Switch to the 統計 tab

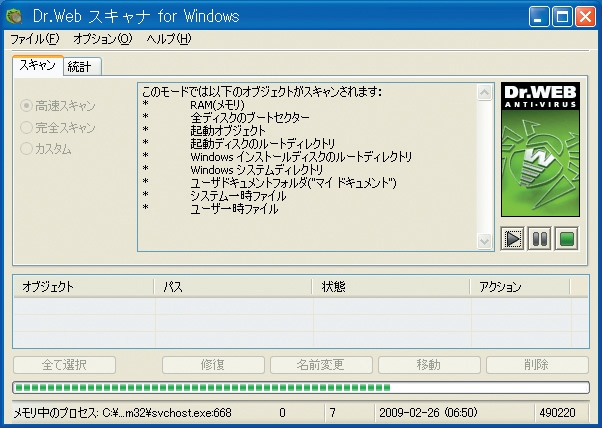81,67
